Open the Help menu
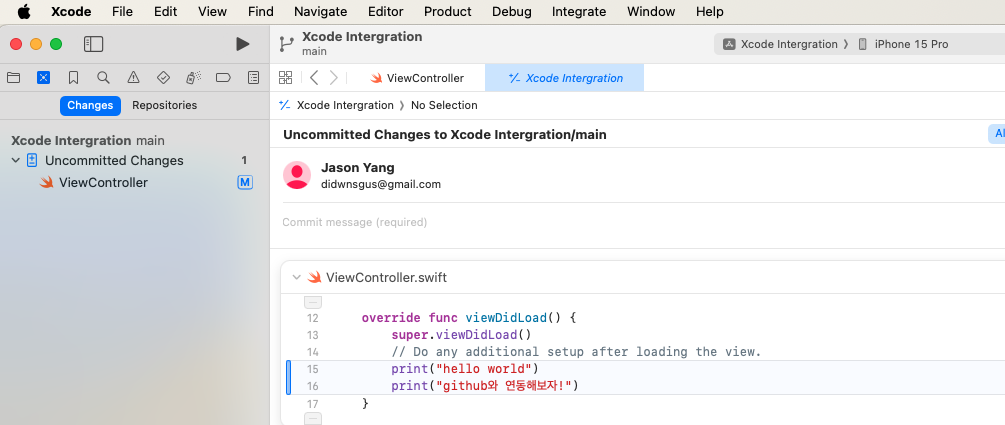The width and height of the screenshot is (1005, 425). coord(710,12)
